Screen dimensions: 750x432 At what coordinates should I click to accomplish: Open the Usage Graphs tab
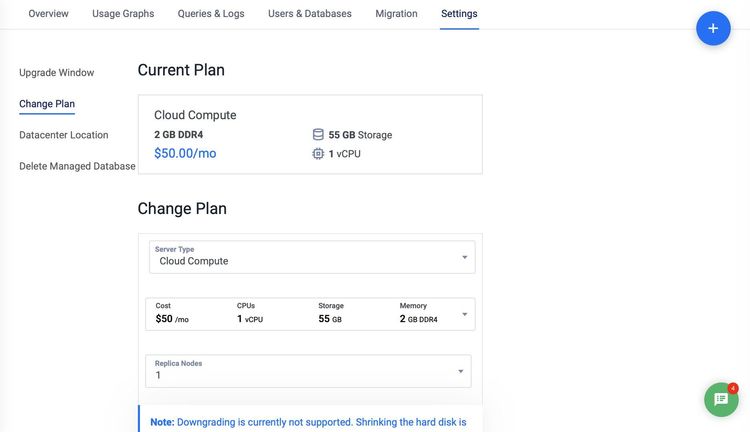tap(123, 13)
